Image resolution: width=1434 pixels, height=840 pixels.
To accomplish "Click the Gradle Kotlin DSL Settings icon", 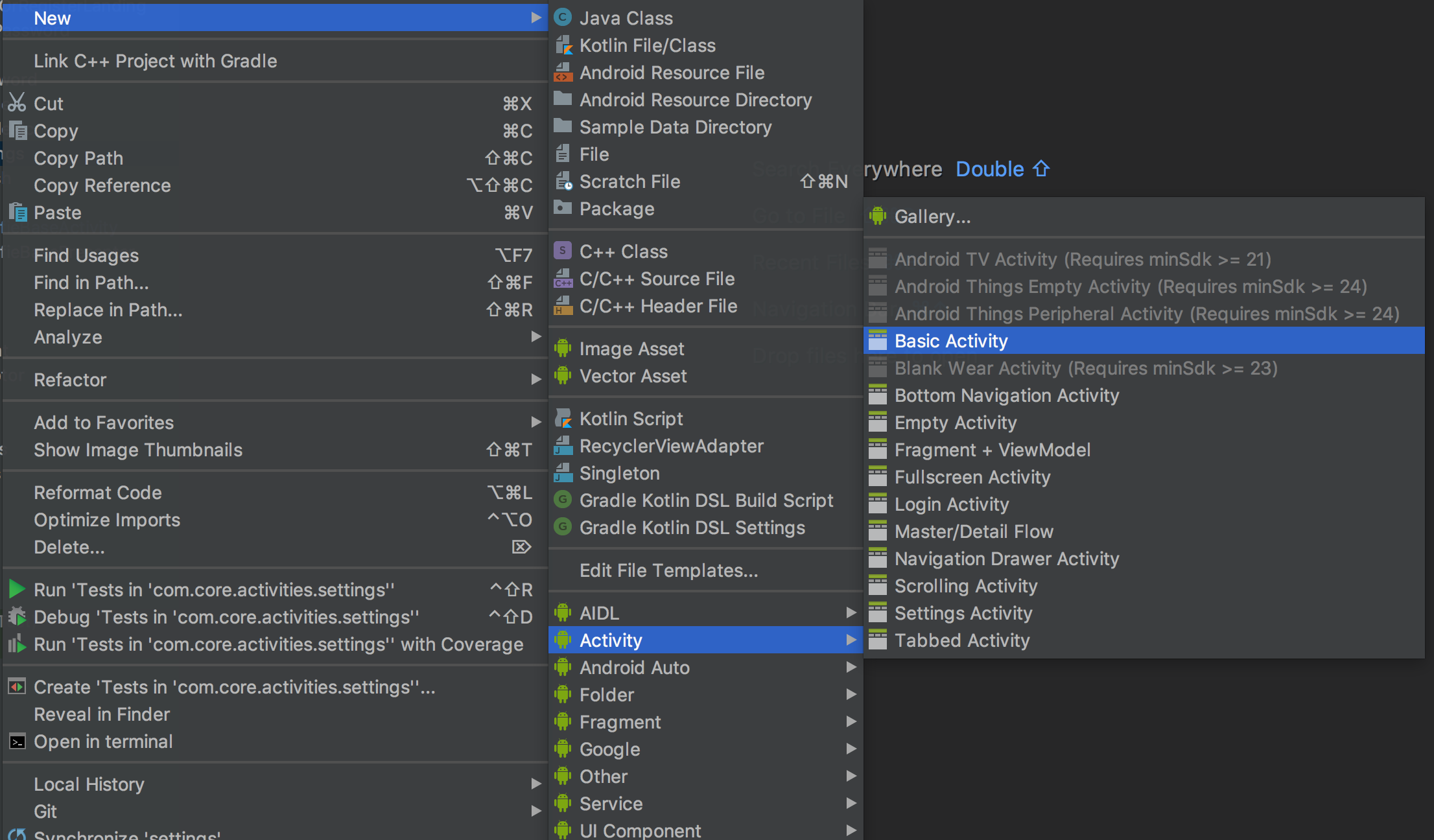I will (x=563, y=527).
